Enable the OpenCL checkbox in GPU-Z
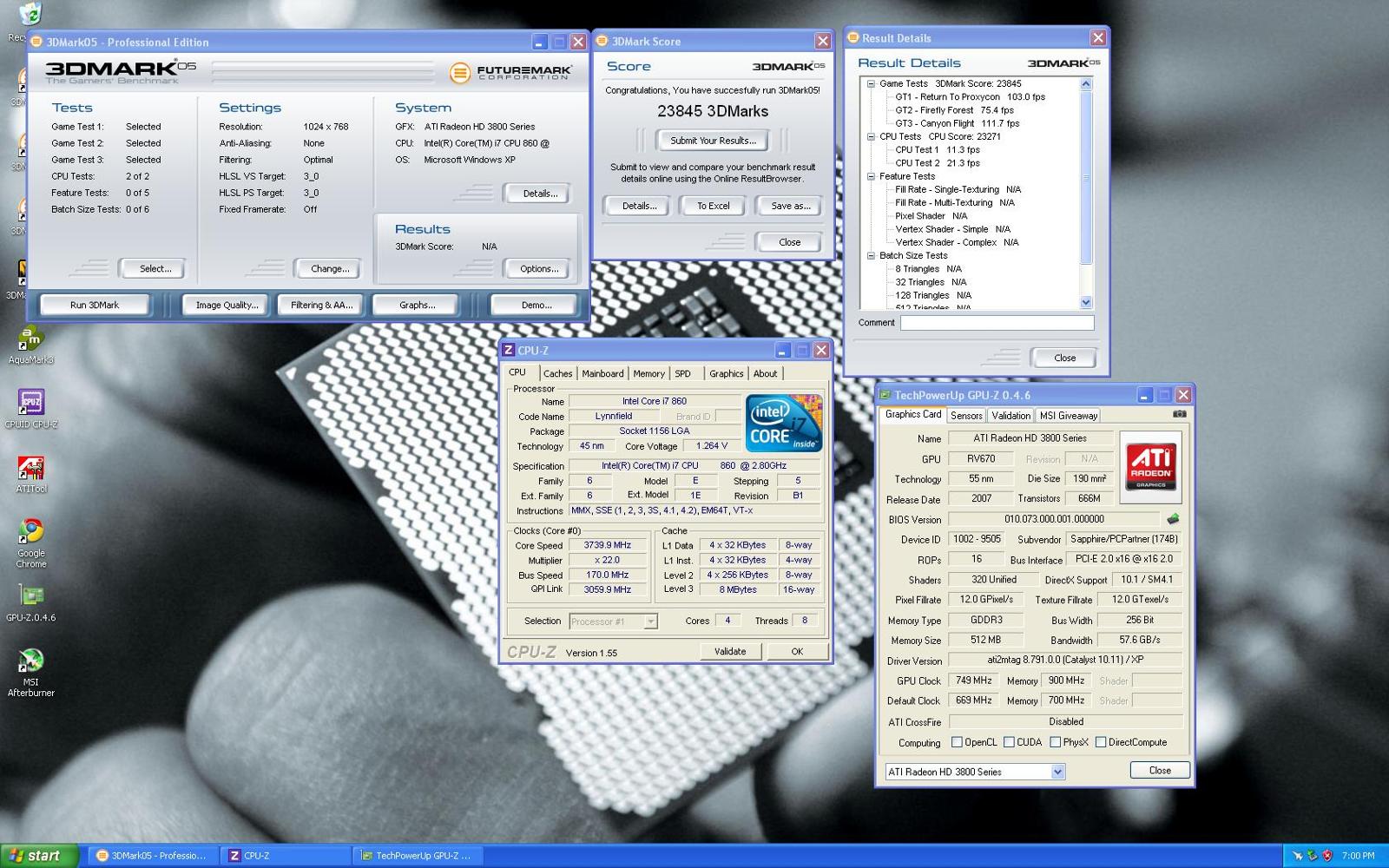Viewport: 1389px width, 868px height. [957, 742]
